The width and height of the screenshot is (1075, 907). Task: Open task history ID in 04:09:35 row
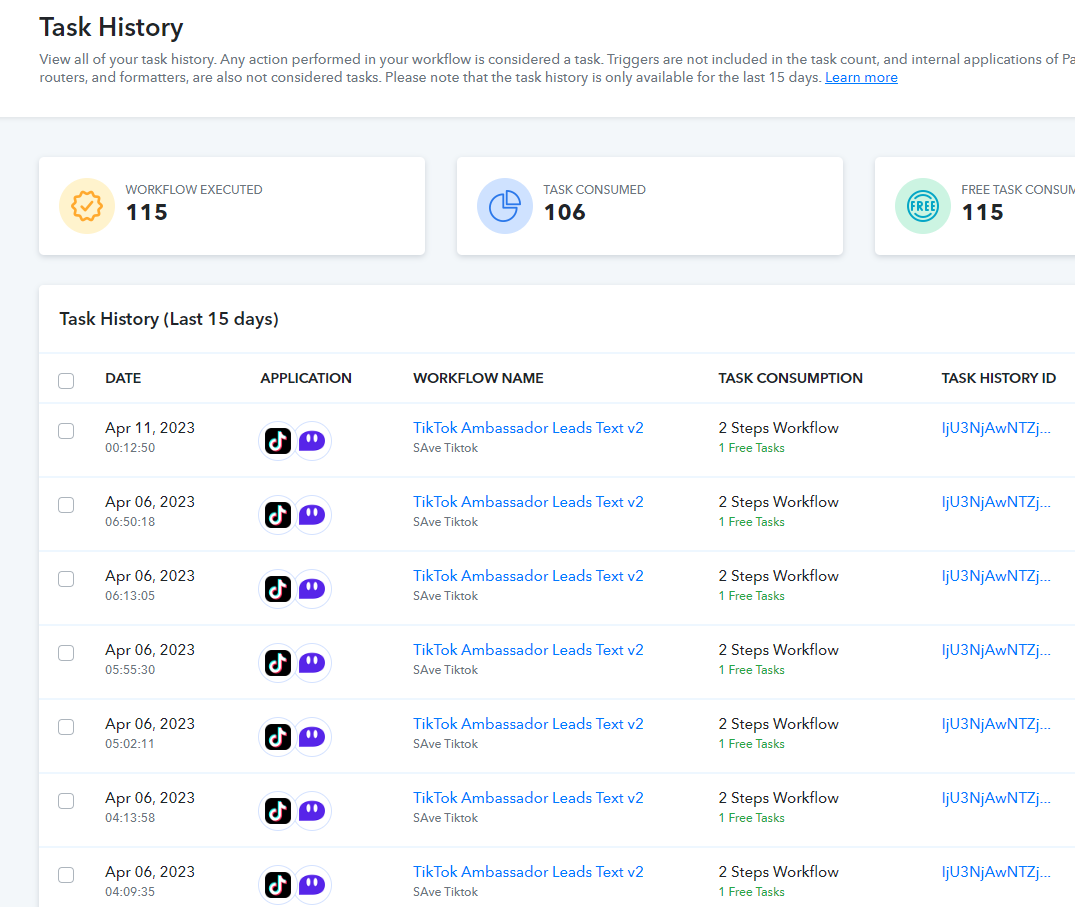coord(995,872)
